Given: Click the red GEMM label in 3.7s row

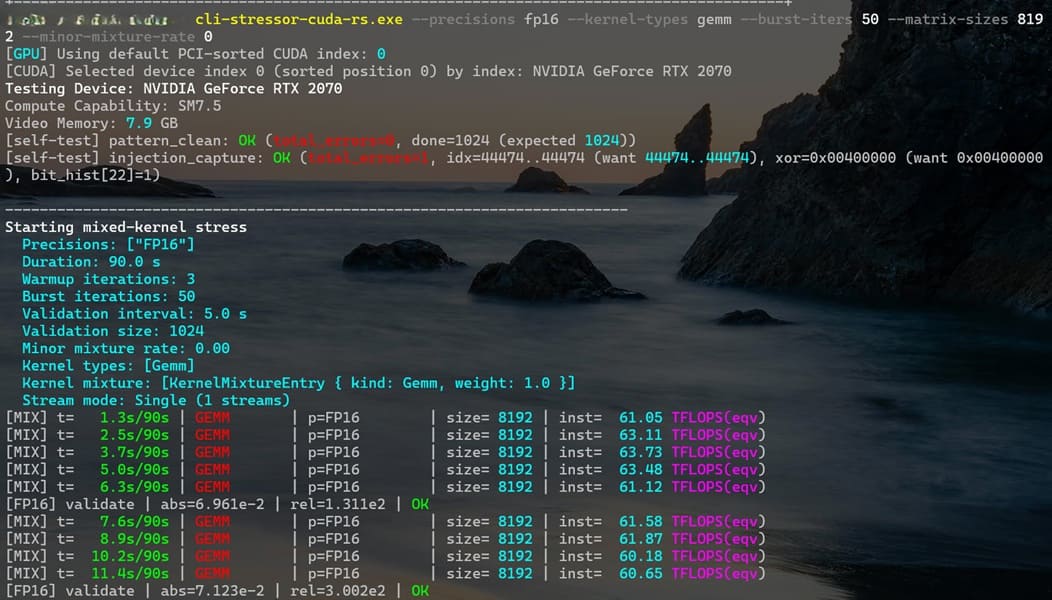Looking at the screenshot, I should click(x=213, y=453).
